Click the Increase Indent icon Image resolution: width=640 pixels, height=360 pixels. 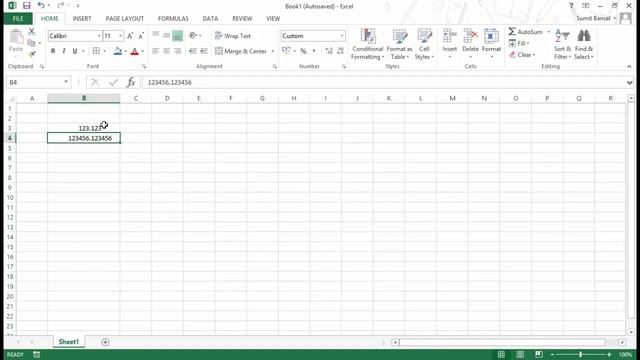pos(204,51)
